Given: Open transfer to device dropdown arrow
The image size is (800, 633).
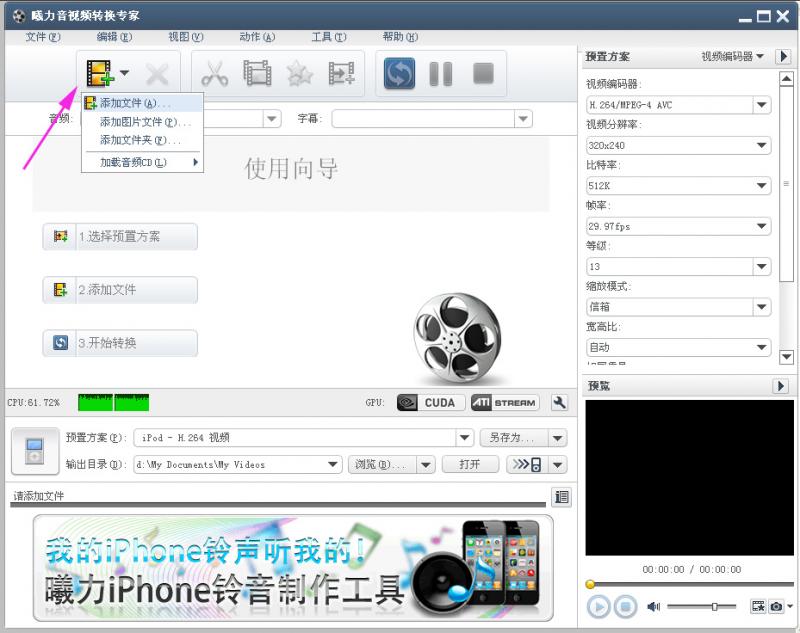Looking at the screenshot, I should [558, 465].
